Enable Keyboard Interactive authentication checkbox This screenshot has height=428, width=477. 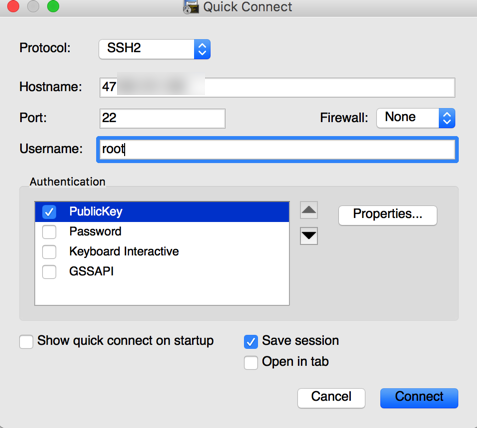[x=49, y=252]
